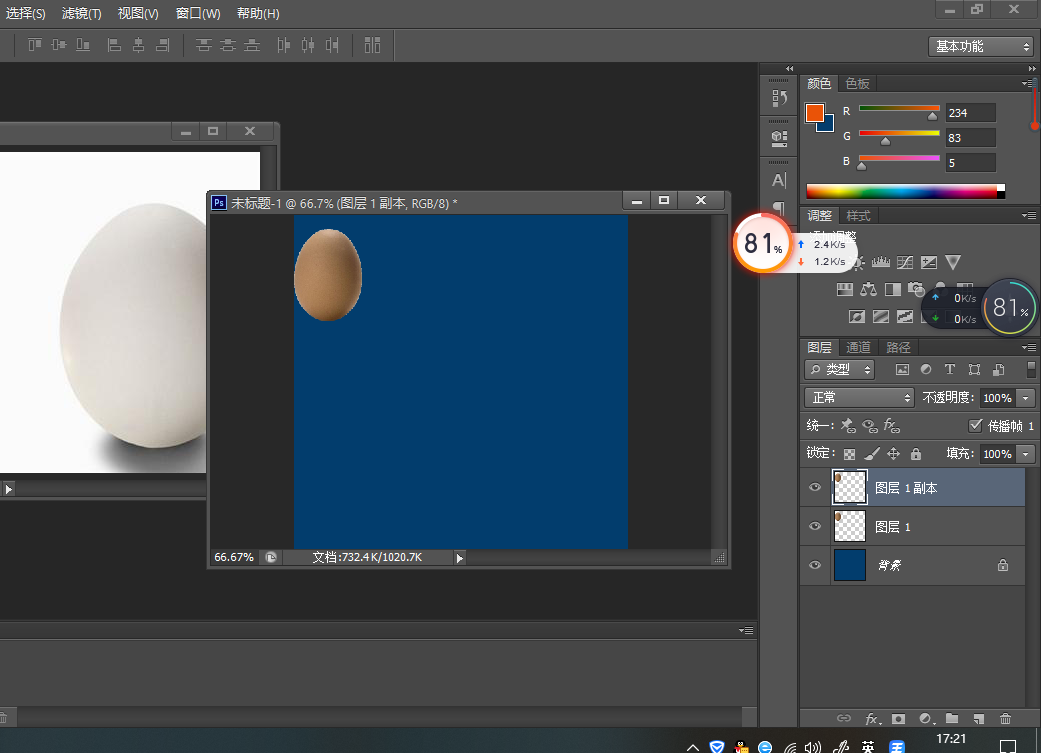Open the fx layer style button
The width and height of the screenshot is (1041, 753).
tap(872, 718)
